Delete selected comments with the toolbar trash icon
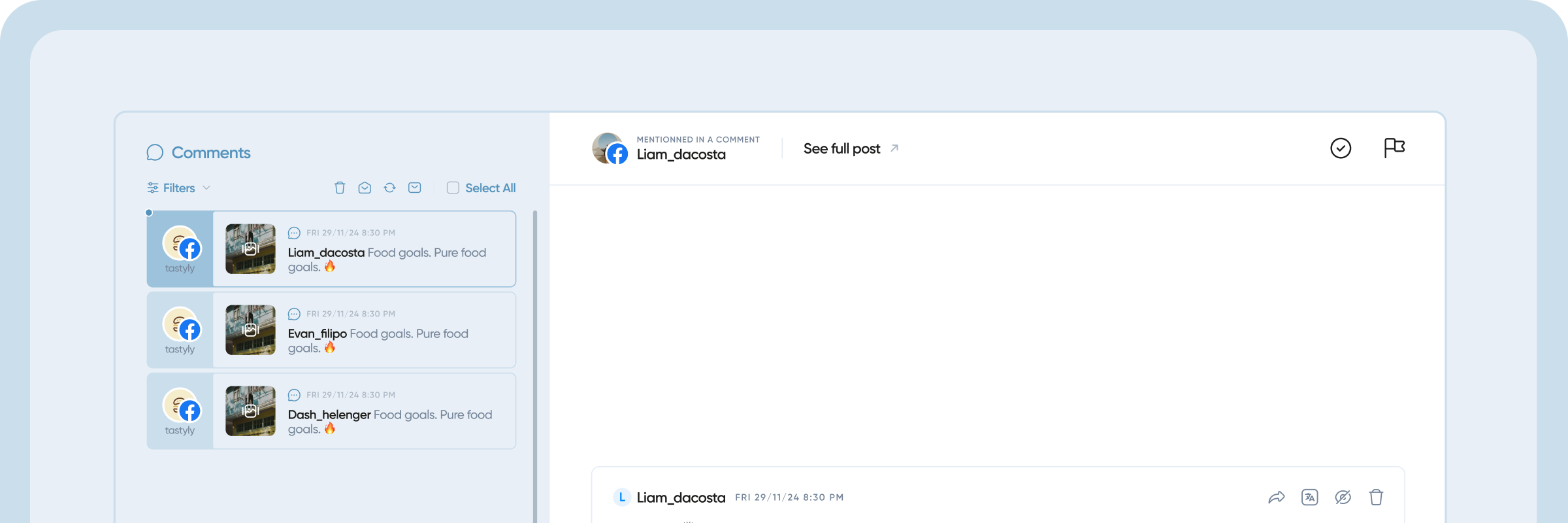 coord(340,188)
